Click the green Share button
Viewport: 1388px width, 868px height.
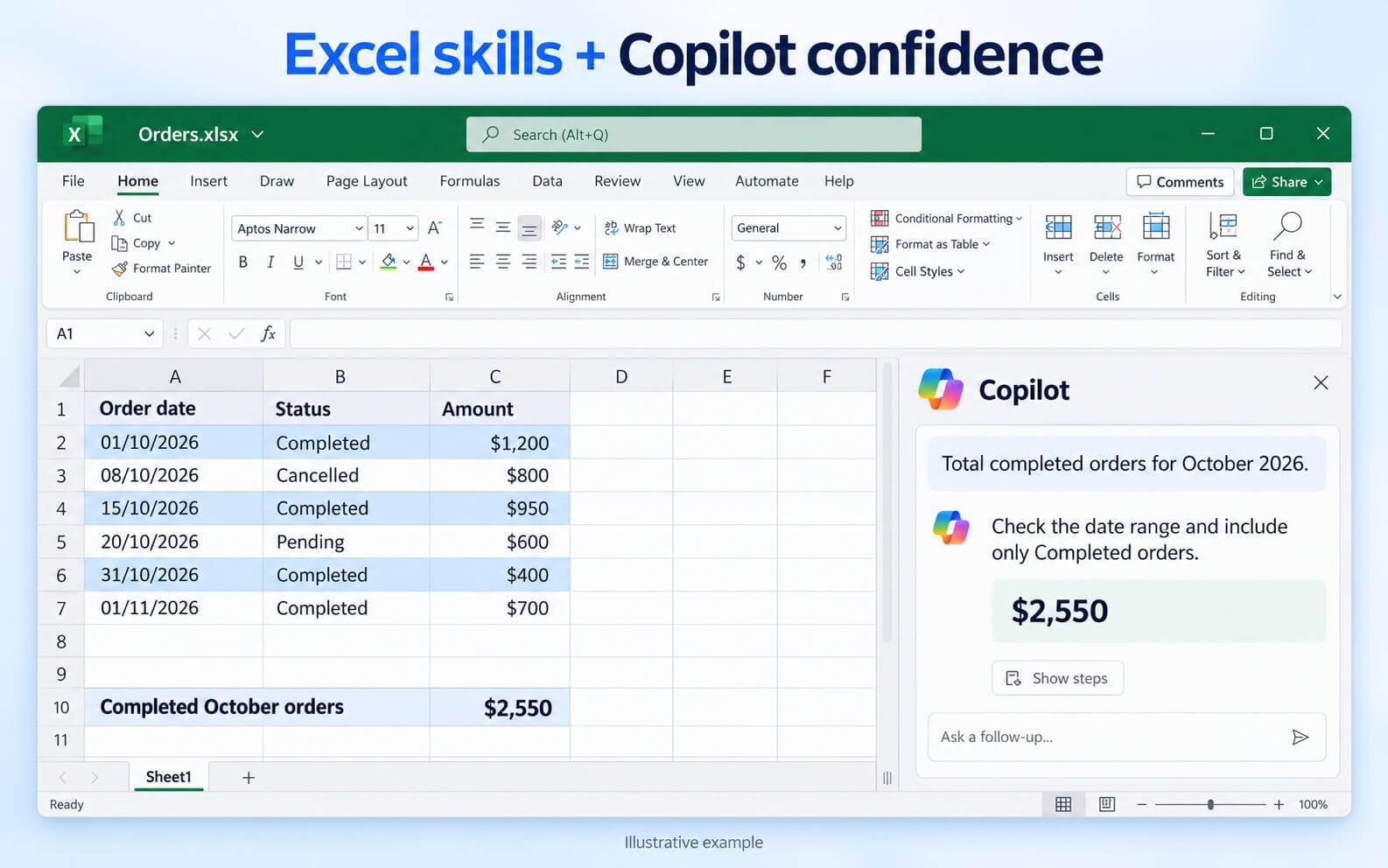pyautogui.click(x=1286, y=182)
